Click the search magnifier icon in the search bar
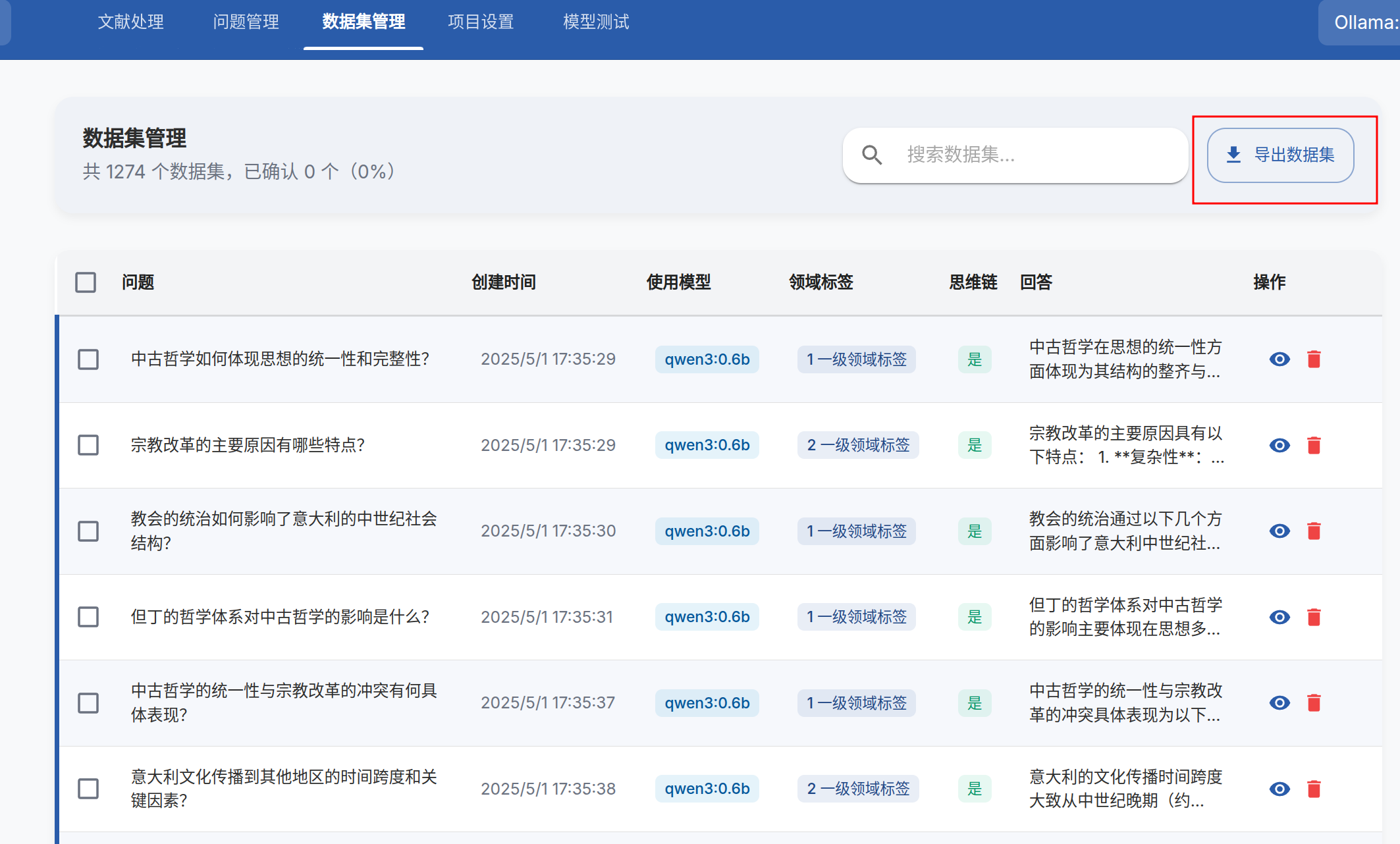Screen dimensions: 1400x844 [872, 155]
